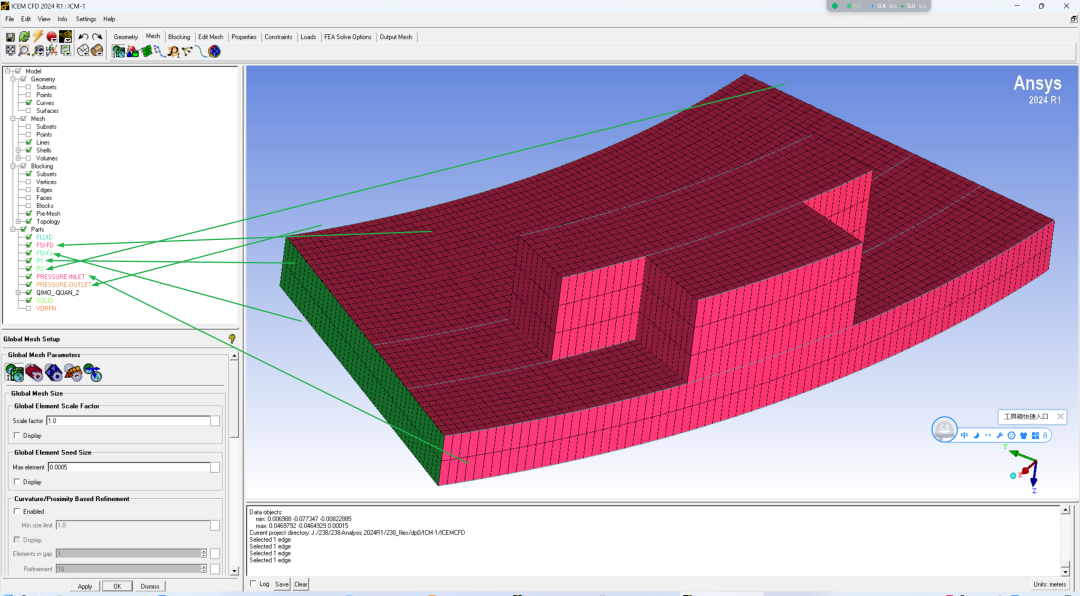1080x596 pixels.
Task: Click the Compute Mesh icon
Action: tap(215, 51)
